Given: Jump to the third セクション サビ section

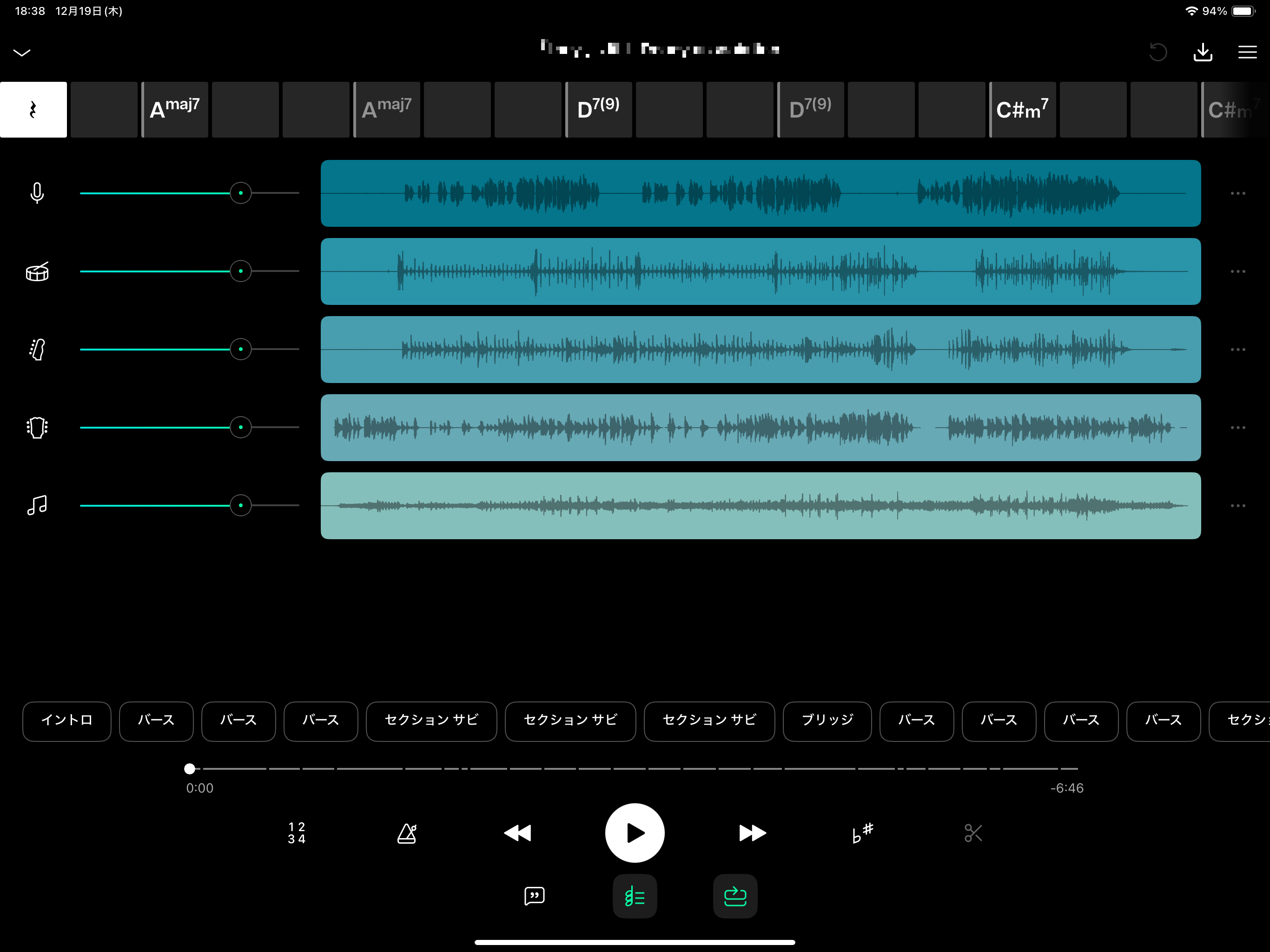Looking at the screenshot, I should (710, 721).
